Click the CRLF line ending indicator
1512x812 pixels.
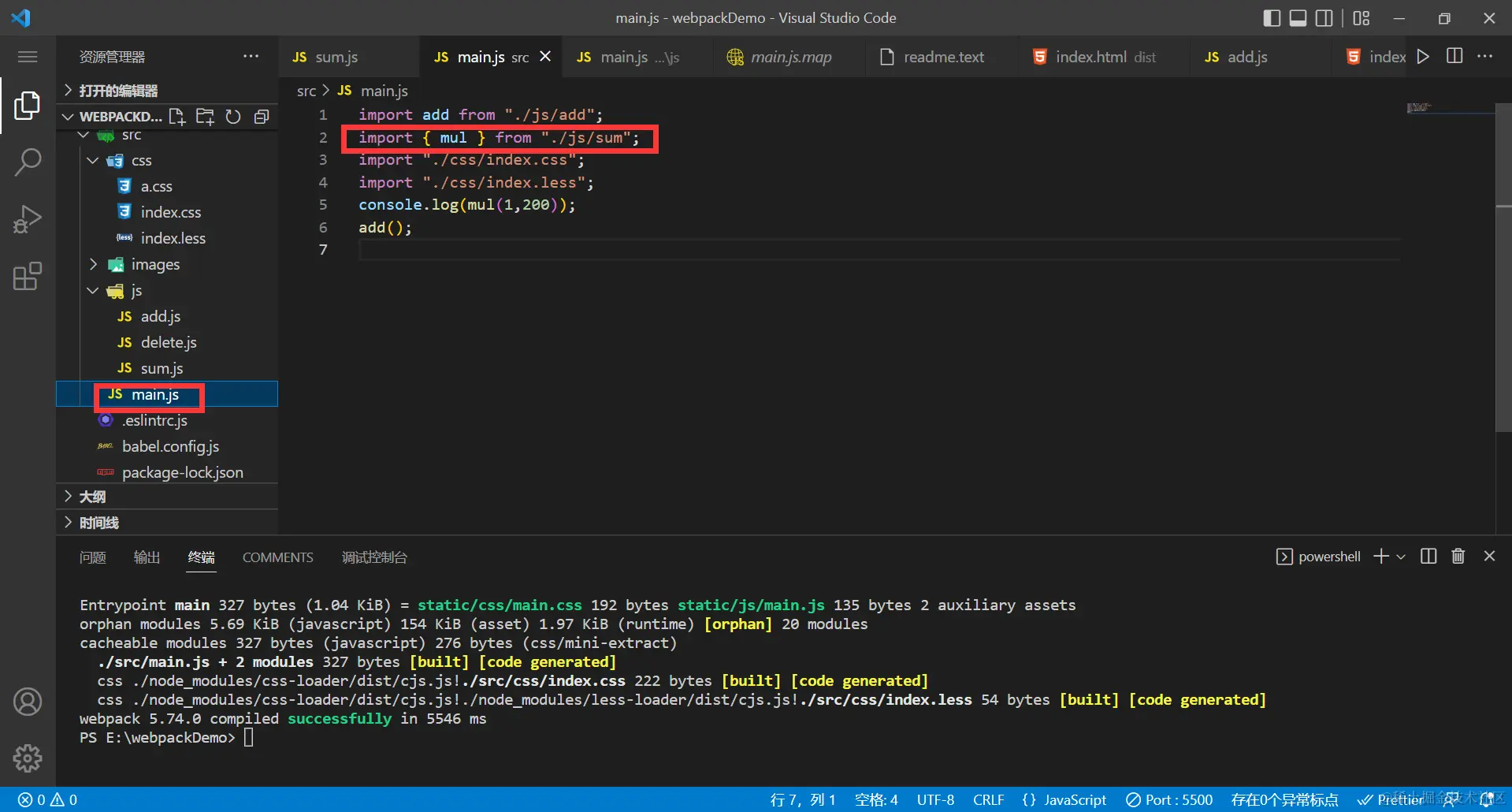tap(987, 799)
